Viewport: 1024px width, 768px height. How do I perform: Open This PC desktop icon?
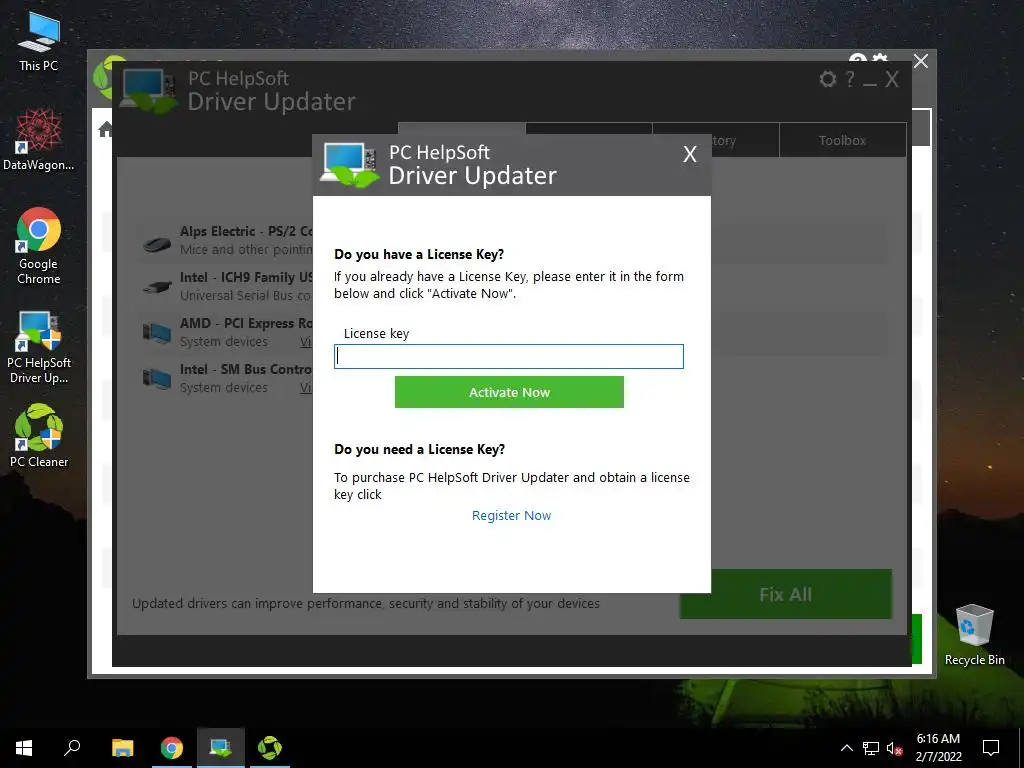(x=39, y=42)
